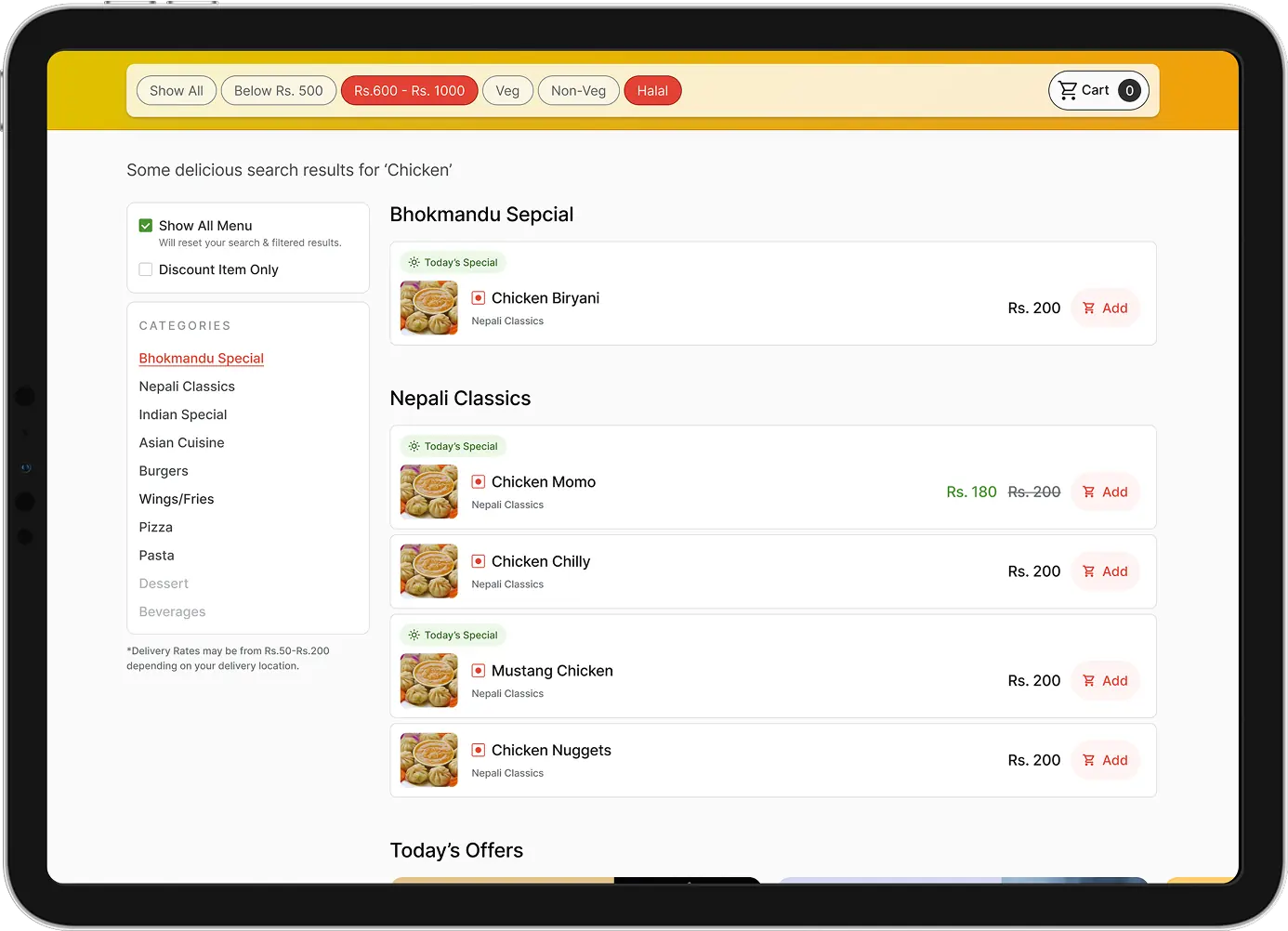Click the search results for 'Chicken' text

289,170
